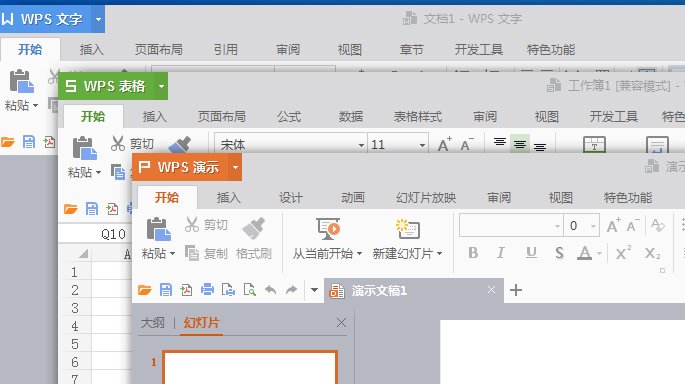Increase font size in WPS 演示

(613, 225)
